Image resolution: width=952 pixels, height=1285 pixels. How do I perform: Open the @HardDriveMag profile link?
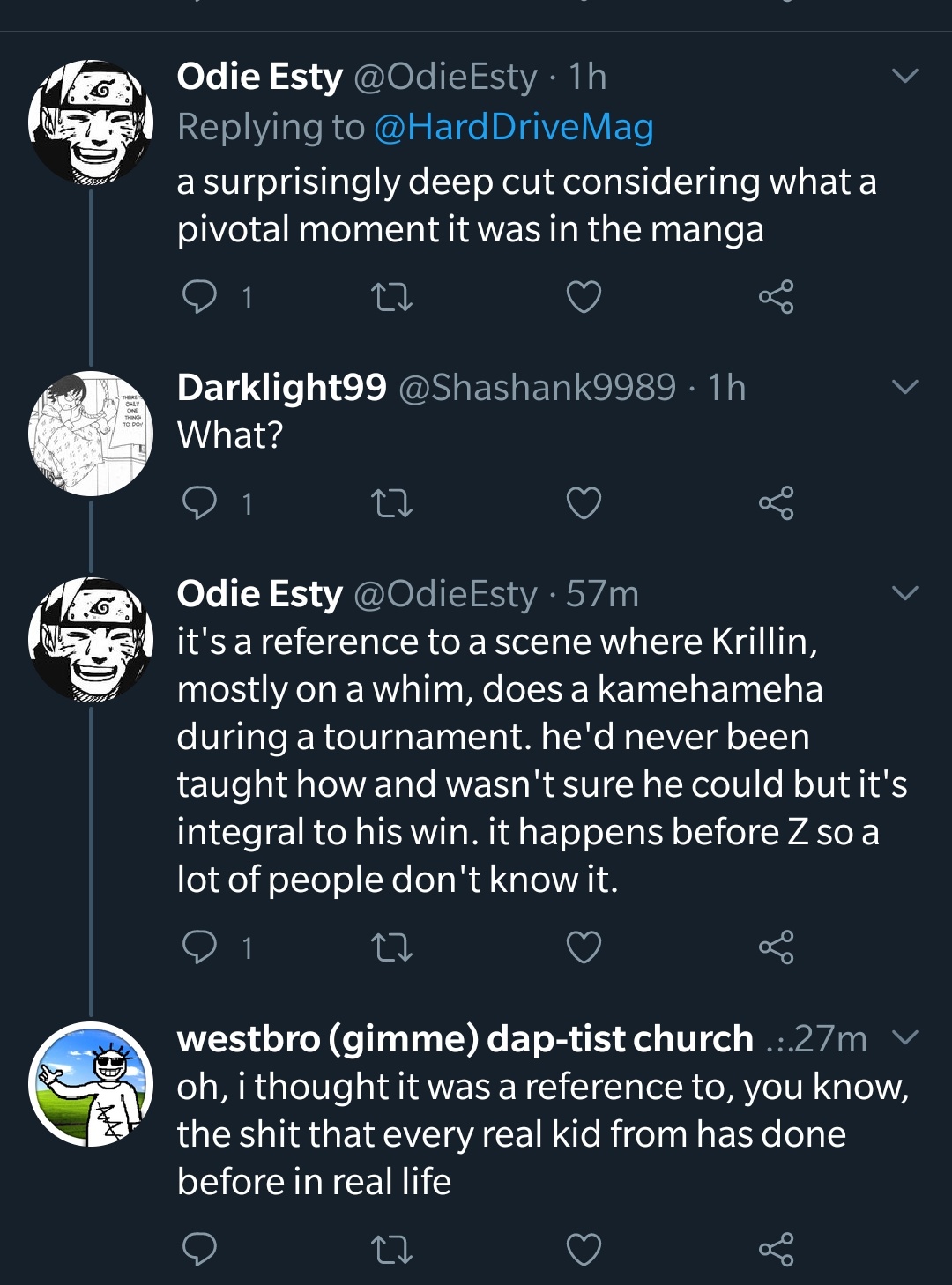tap(513, 127)
